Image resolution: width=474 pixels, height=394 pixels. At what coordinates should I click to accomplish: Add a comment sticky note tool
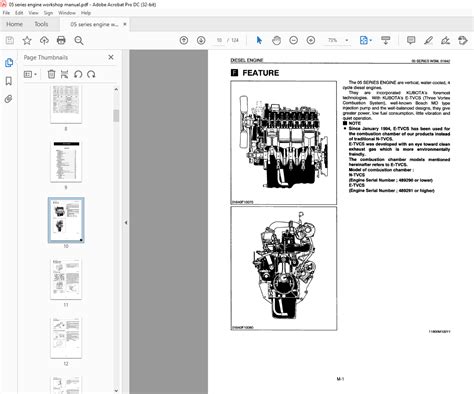(411, 41)
